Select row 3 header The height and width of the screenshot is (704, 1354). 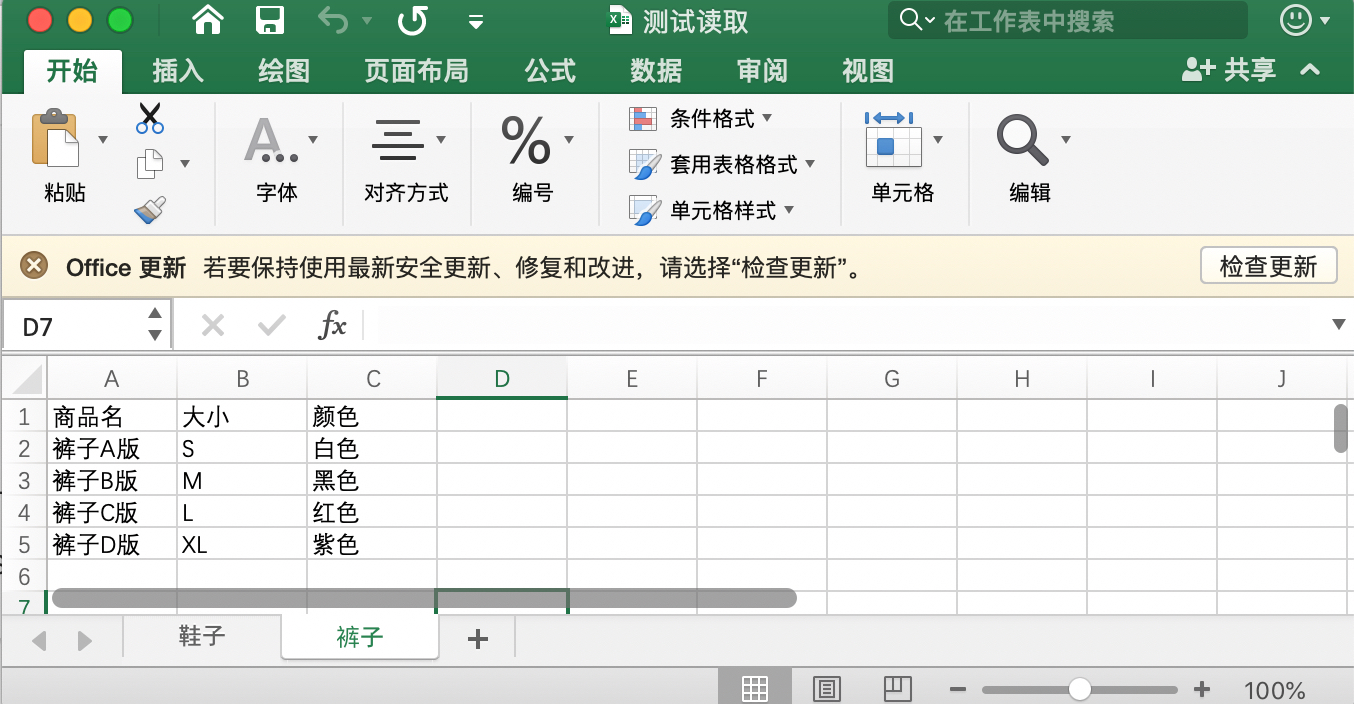25,481
